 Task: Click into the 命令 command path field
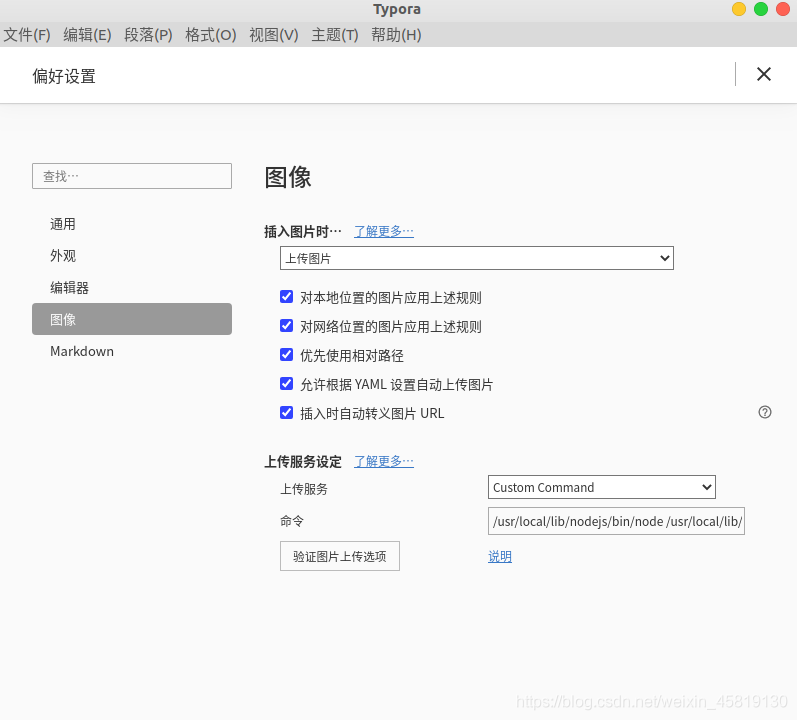616,521
